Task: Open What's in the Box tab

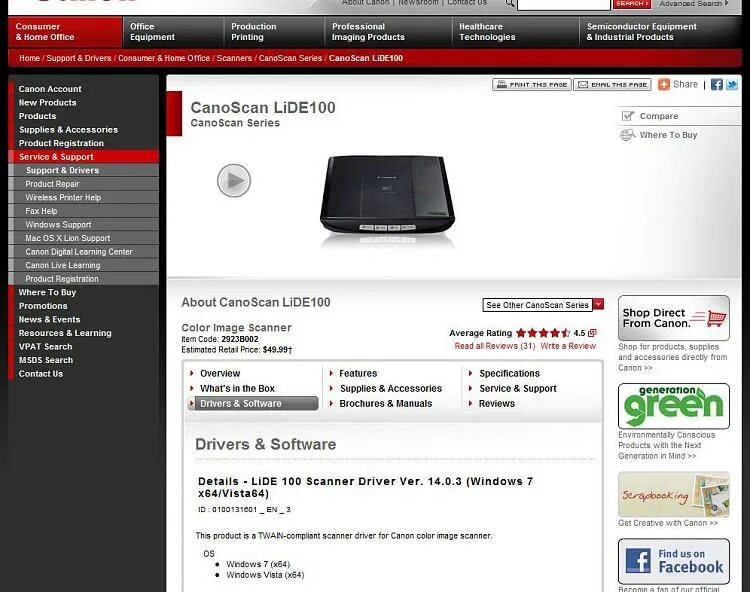Action: pyautogui.click(x=237, y=389)
